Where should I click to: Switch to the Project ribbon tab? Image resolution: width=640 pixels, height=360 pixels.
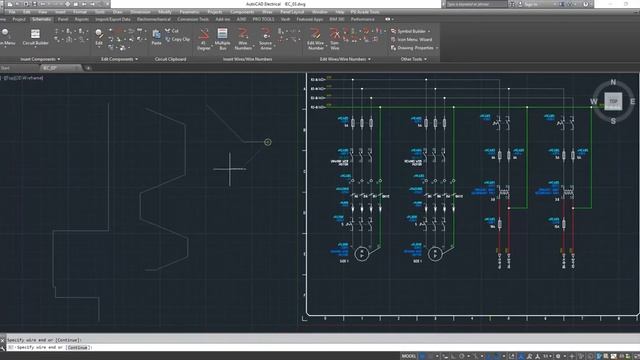tap(19, 19)
